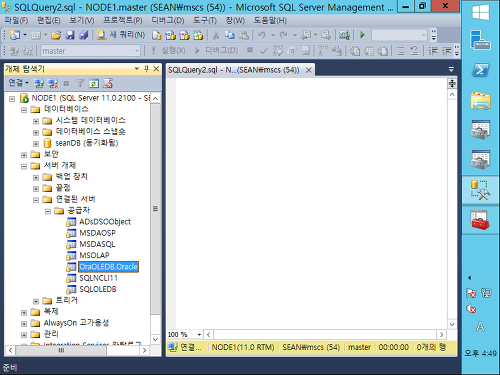
Task: Click the Save floppy disk icon
Action: coord(70,35)
